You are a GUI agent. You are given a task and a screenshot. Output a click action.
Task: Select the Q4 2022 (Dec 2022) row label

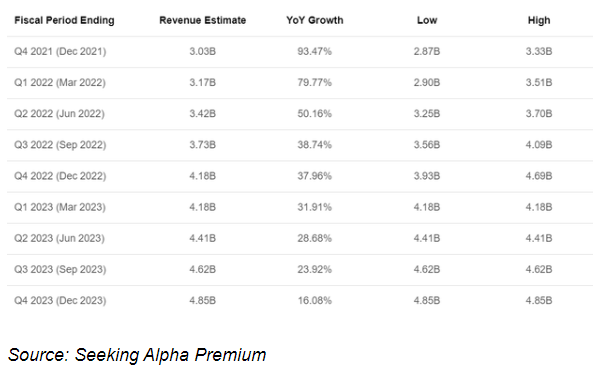(x=60, y=176)
